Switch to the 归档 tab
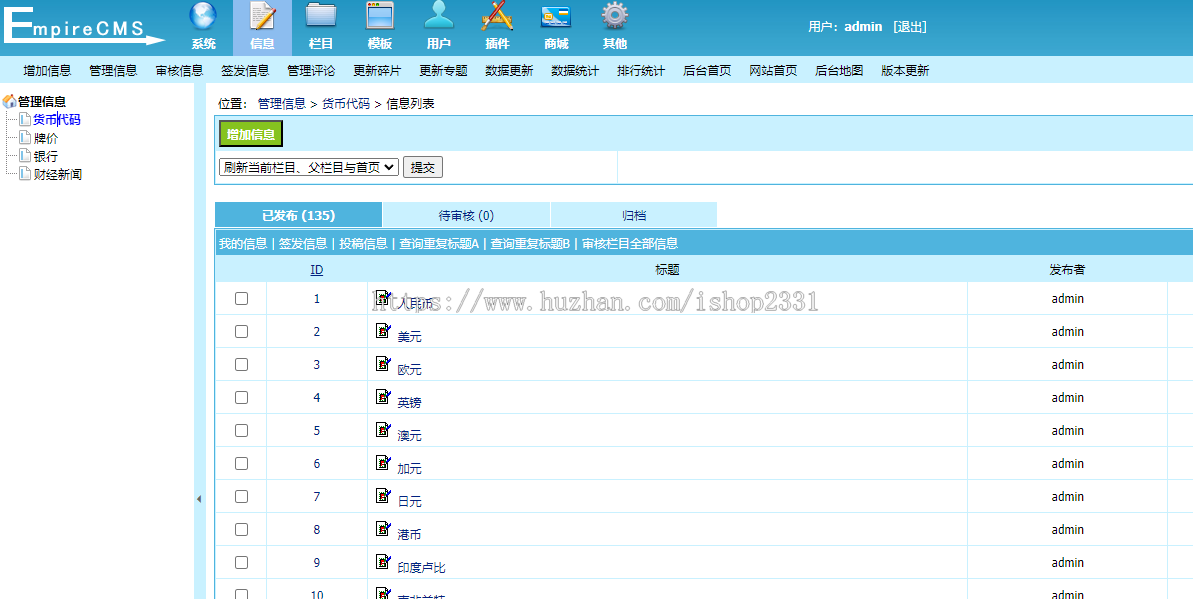The width and height of the screenshot is (1193, 599). (x=634, y=215)
